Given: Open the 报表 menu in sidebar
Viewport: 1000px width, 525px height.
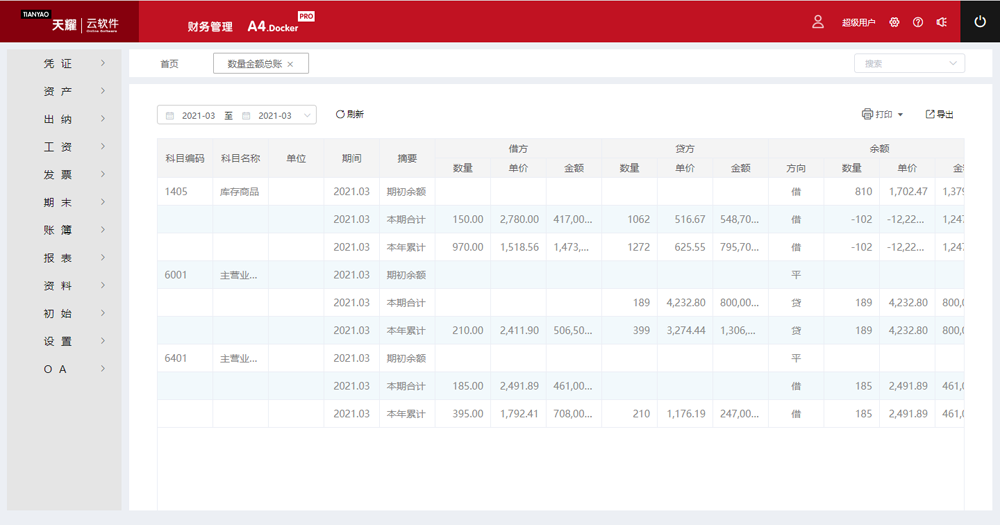Looking at the screenshot, I should (x=64, y=258).
